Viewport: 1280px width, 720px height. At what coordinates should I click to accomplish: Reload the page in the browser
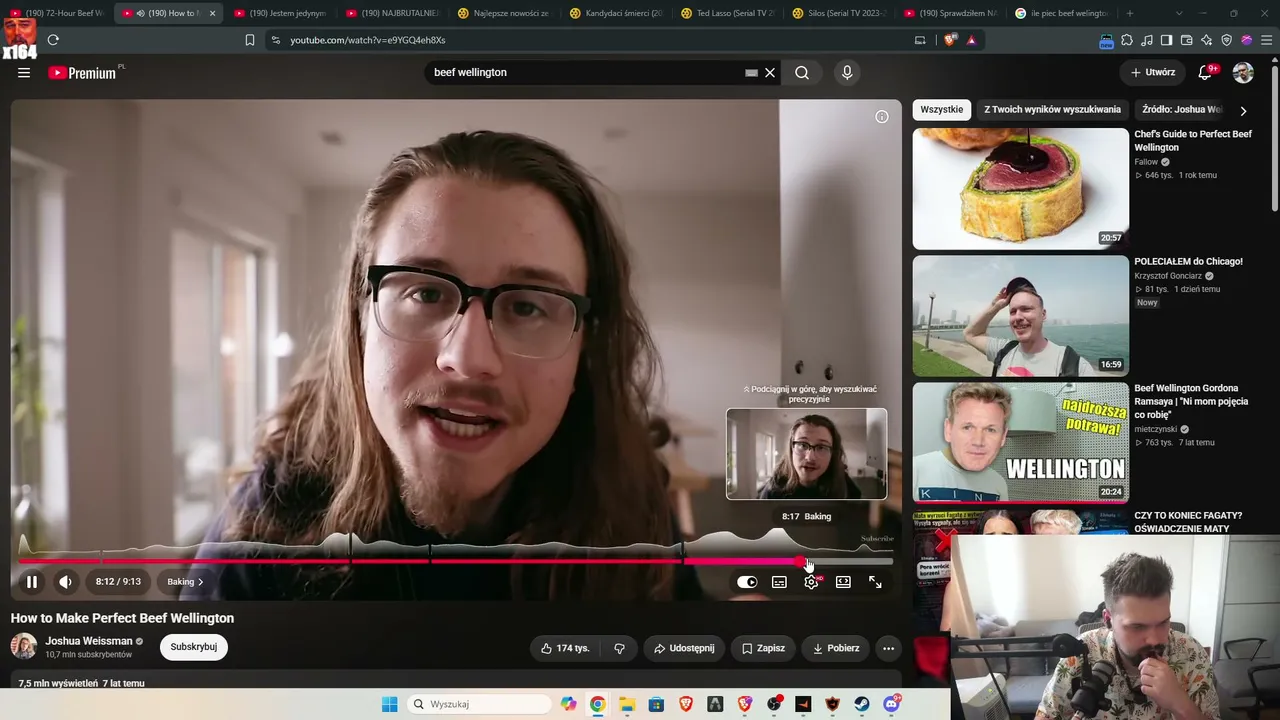[x=53, y=40]
